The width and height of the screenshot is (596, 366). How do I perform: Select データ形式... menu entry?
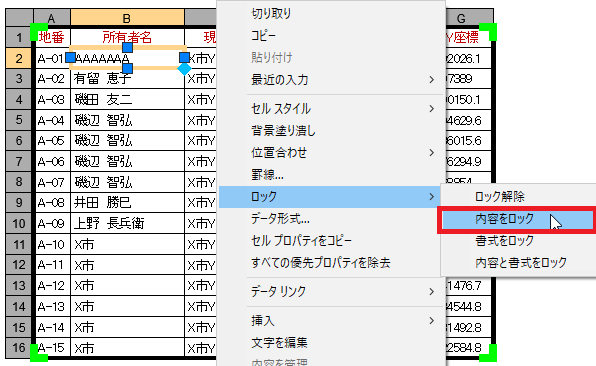click(x=331, y=219)
